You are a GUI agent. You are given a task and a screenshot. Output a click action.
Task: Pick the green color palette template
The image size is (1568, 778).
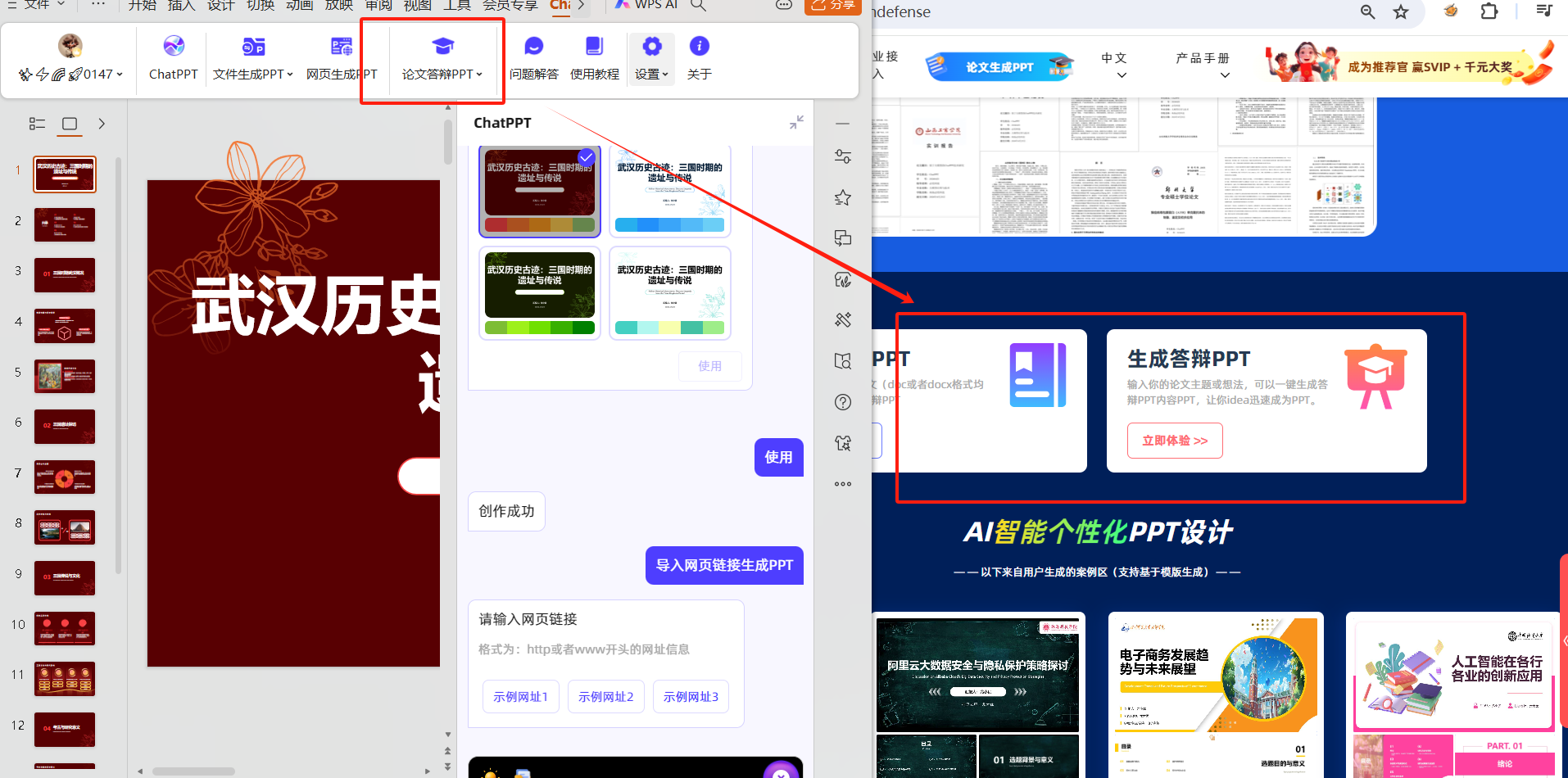point(540,293)
